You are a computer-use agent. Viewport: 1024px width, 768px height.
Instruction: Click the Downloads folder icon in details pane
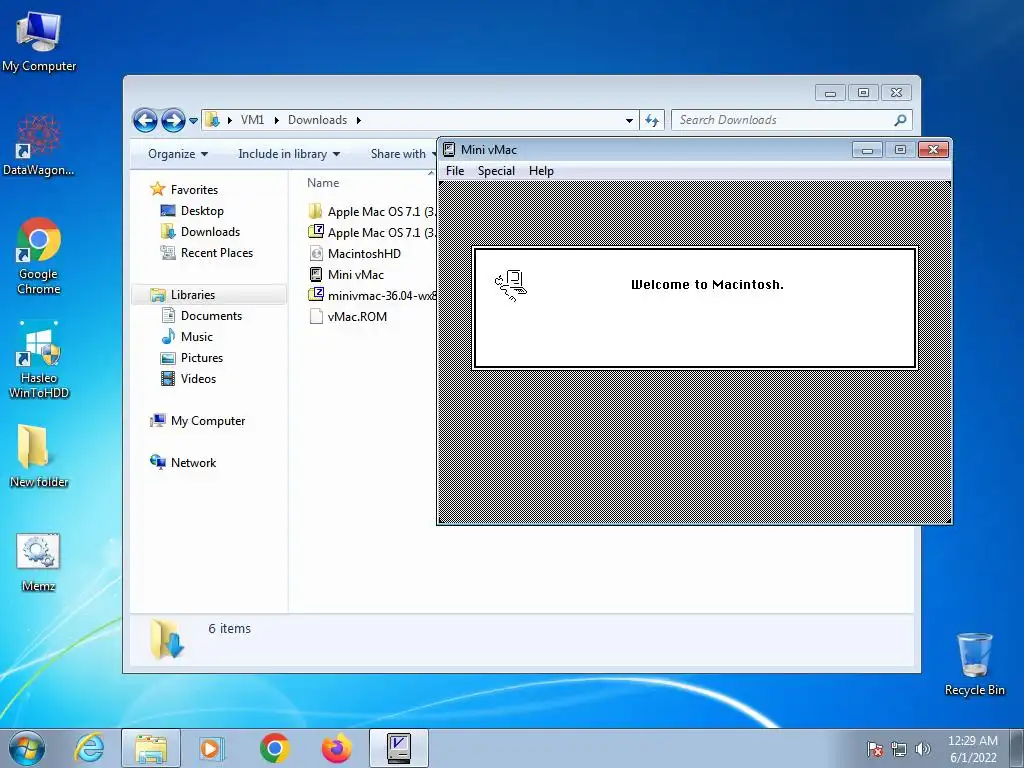167,639
